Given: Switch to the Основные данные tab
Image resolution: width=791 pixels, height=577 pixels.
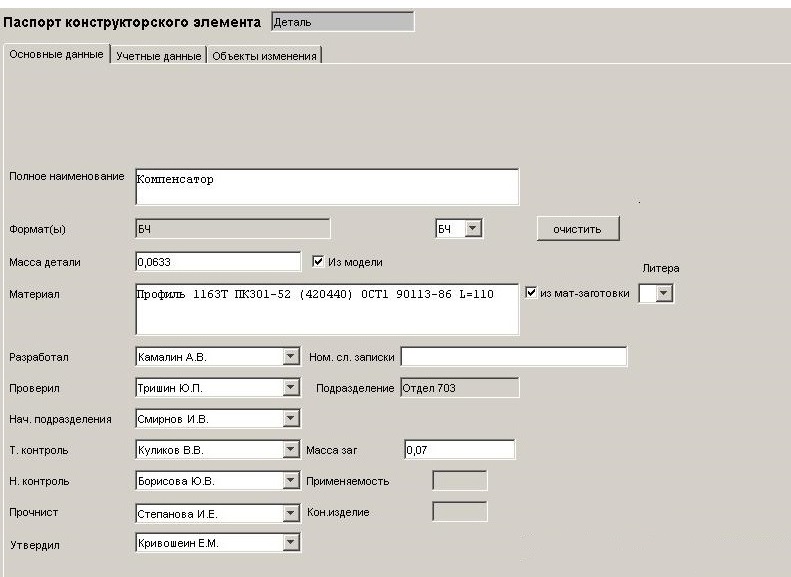Looking at the screenshot, I should 56,54.
